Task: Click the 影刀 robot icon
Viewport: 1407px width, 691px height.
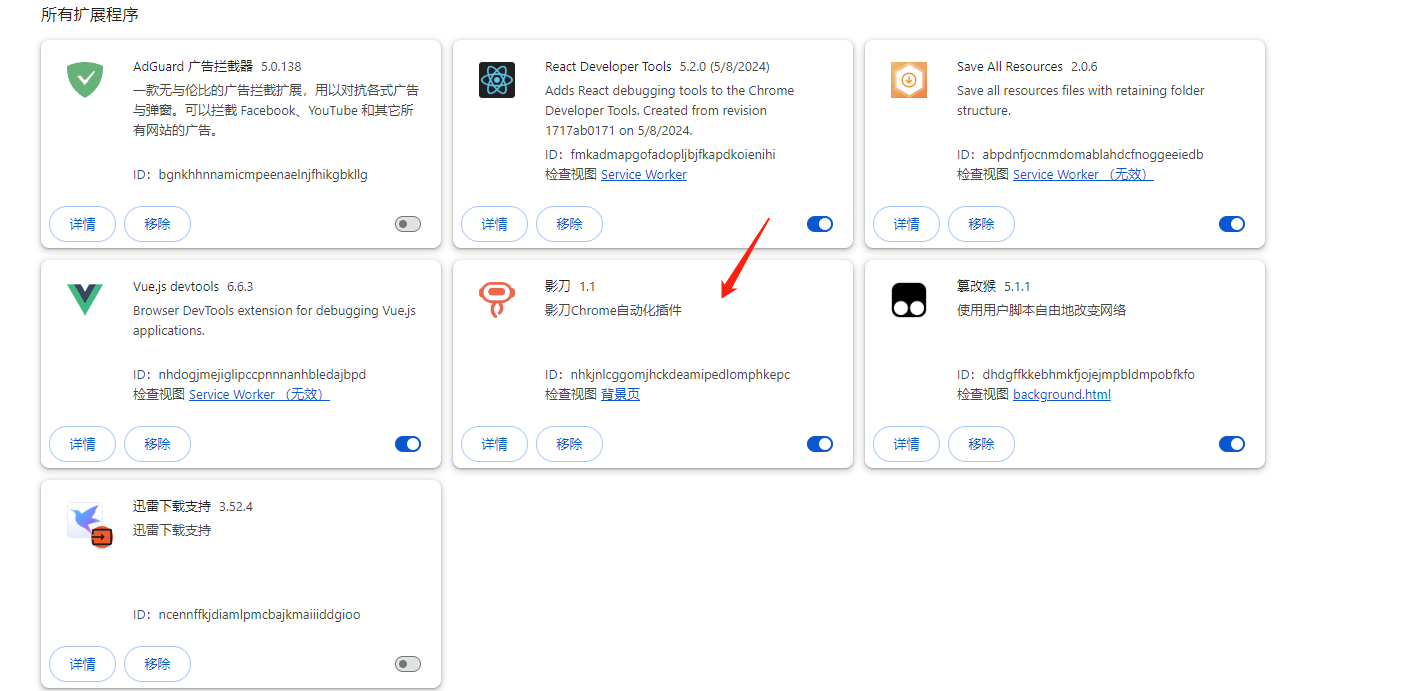Action: pos(497,300)
